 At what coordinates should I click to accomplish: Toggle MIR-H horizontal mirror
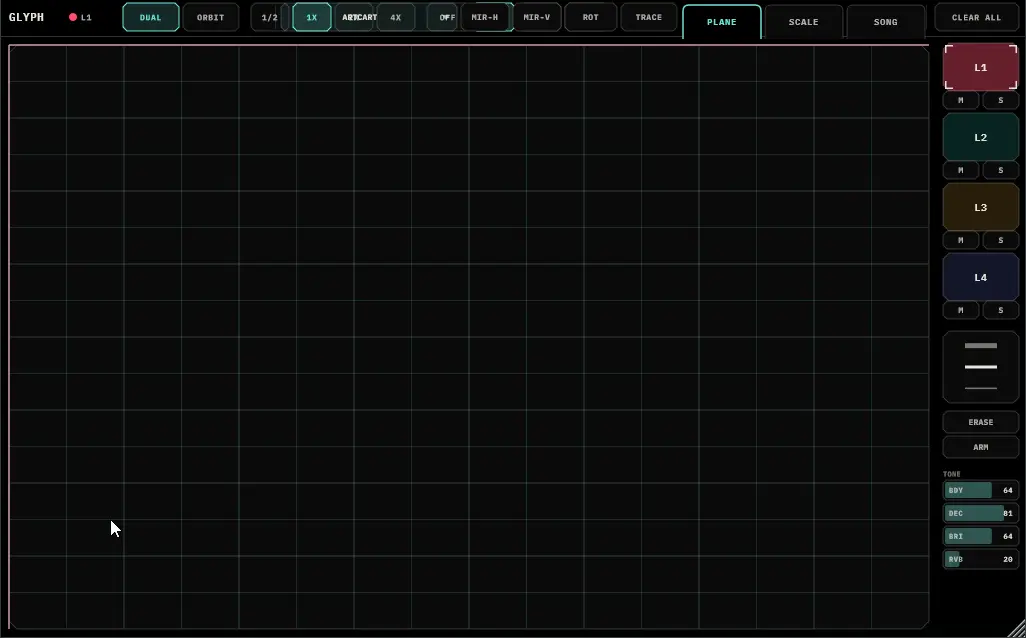coord(485,18)
